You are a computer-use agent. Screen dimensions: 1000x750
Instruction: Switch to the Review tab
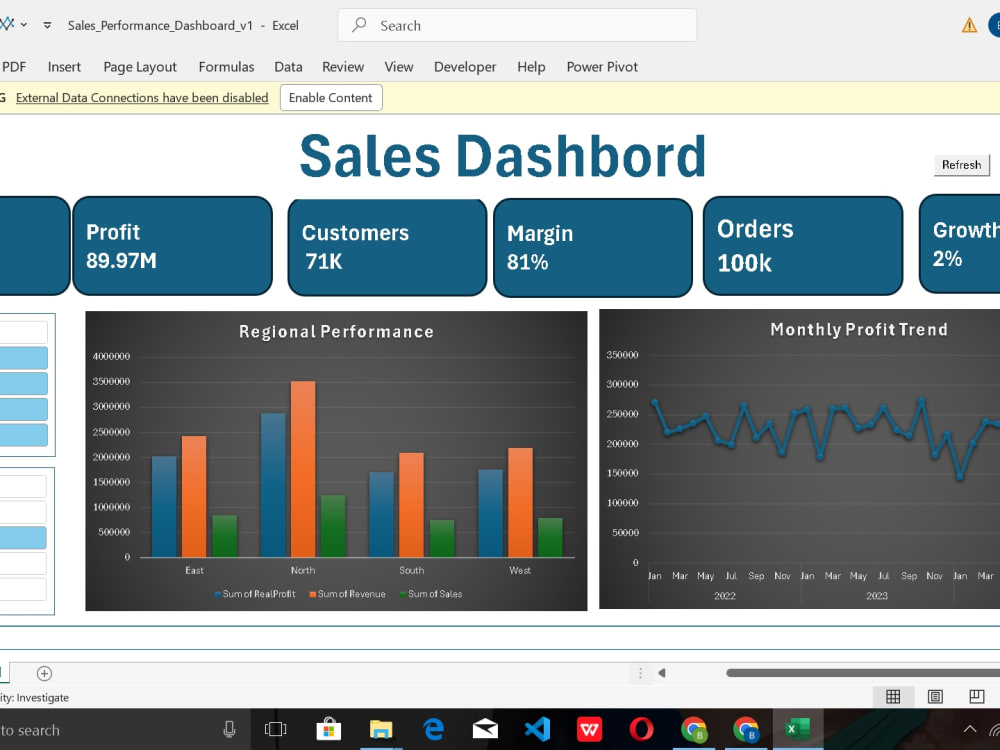343,67
